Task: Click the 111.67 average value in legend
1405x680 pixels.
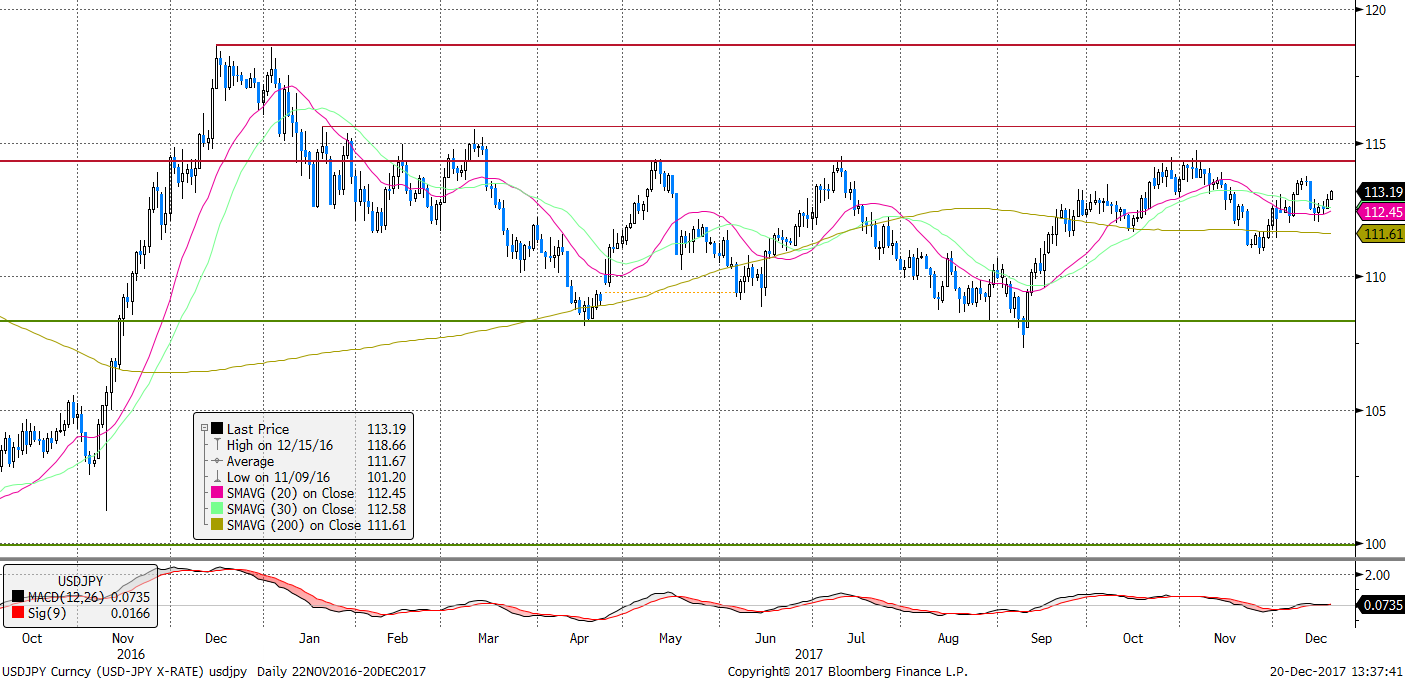Action: 387,461
